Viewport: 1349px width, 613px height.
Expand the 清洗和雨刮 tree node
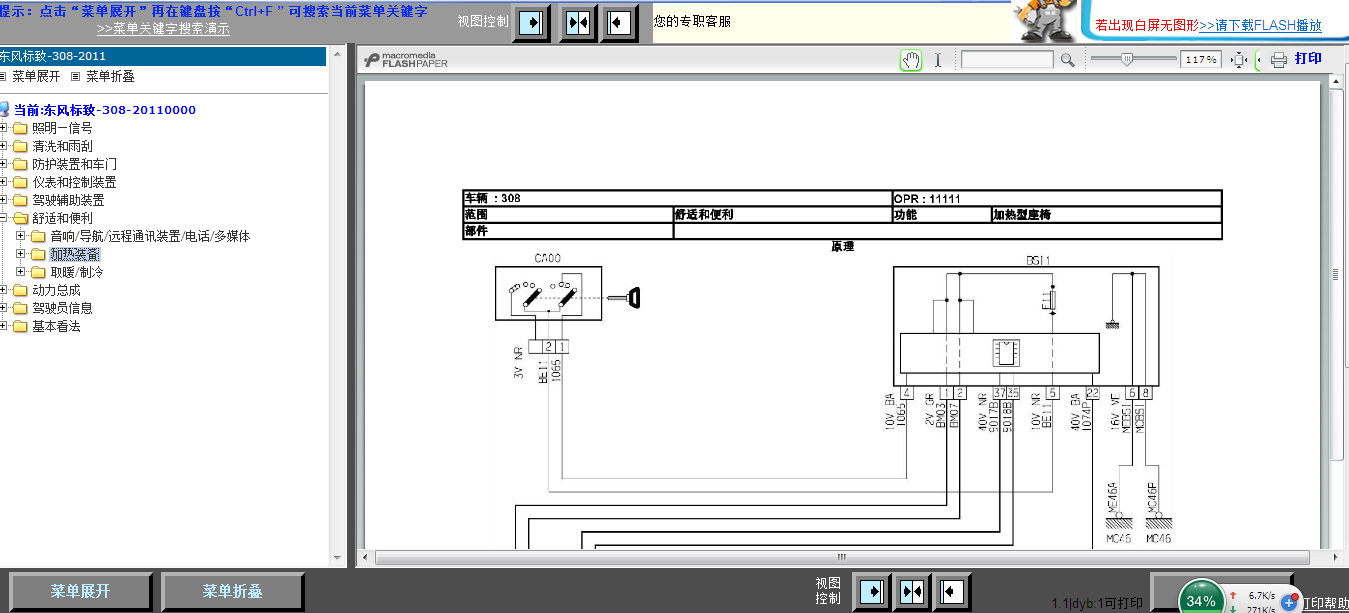coord(4,146)
